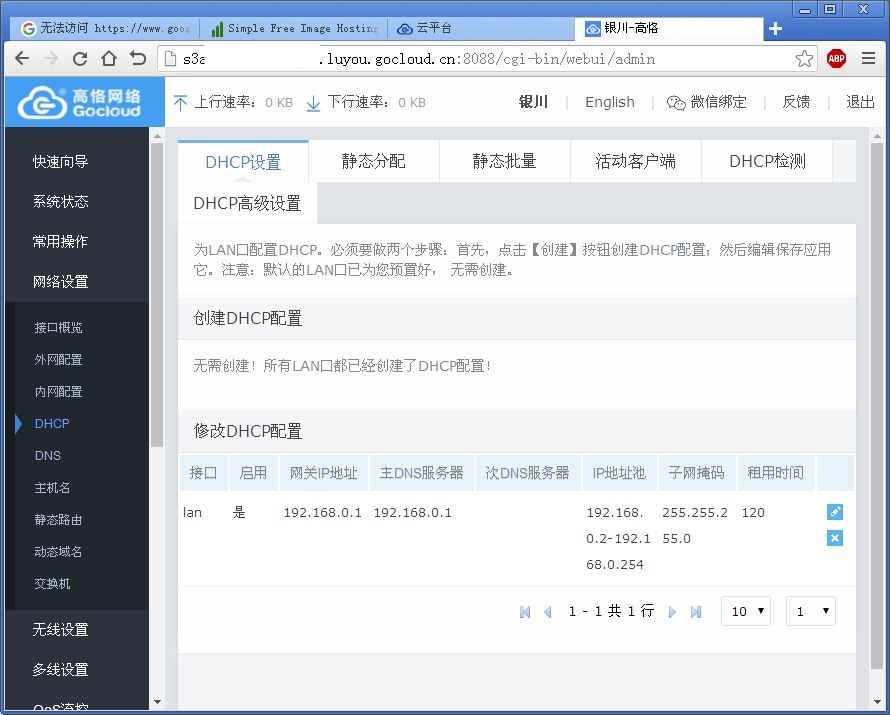Image resolution: width=890 pixels, height=715 pixels.
Task: Click the English language link
Action: (x=610, y=102)
